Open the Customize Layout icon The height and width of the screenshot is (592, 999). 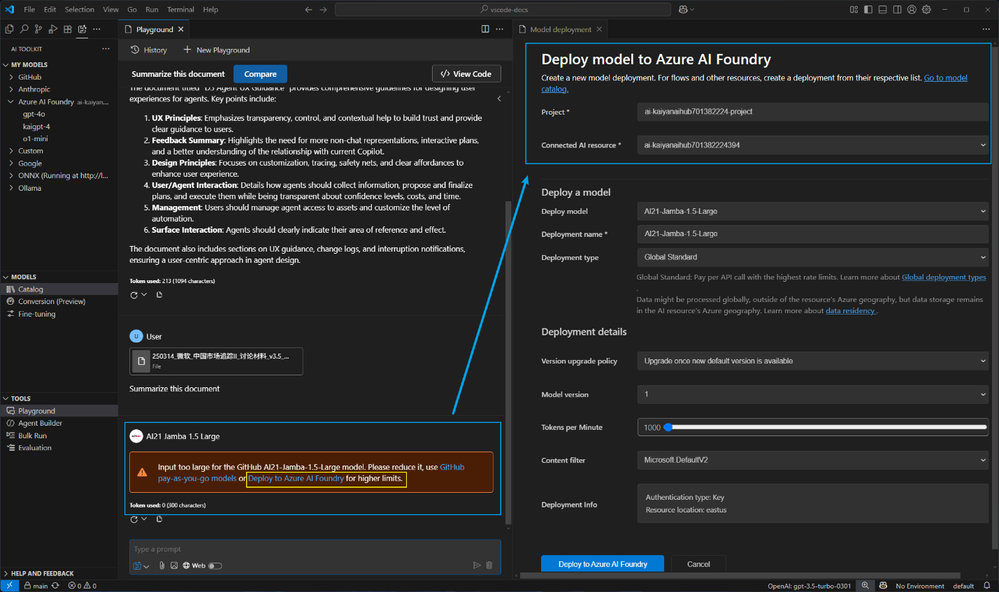click(854, 10)
